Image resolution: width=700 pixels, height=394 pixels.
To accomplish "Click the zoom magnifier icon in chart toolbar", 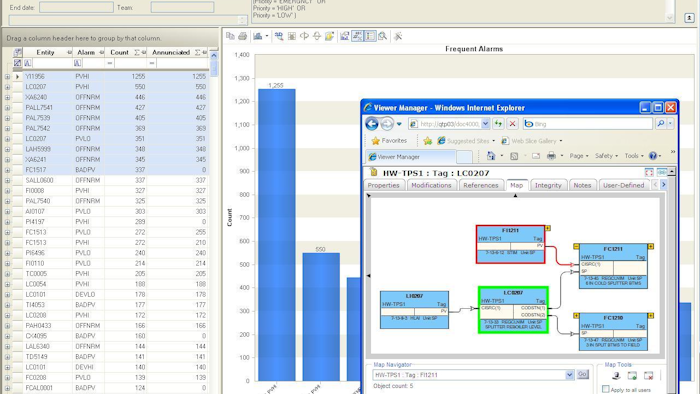I will click(x=383, y=36).
